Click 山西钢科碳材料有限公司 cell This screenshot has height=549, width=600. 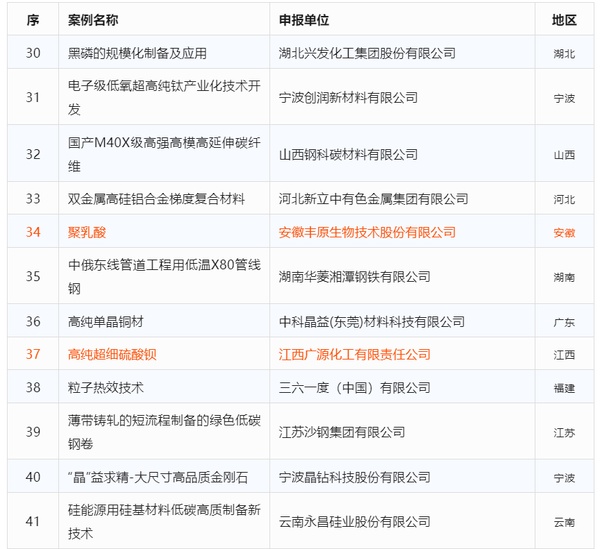[348, 155]
